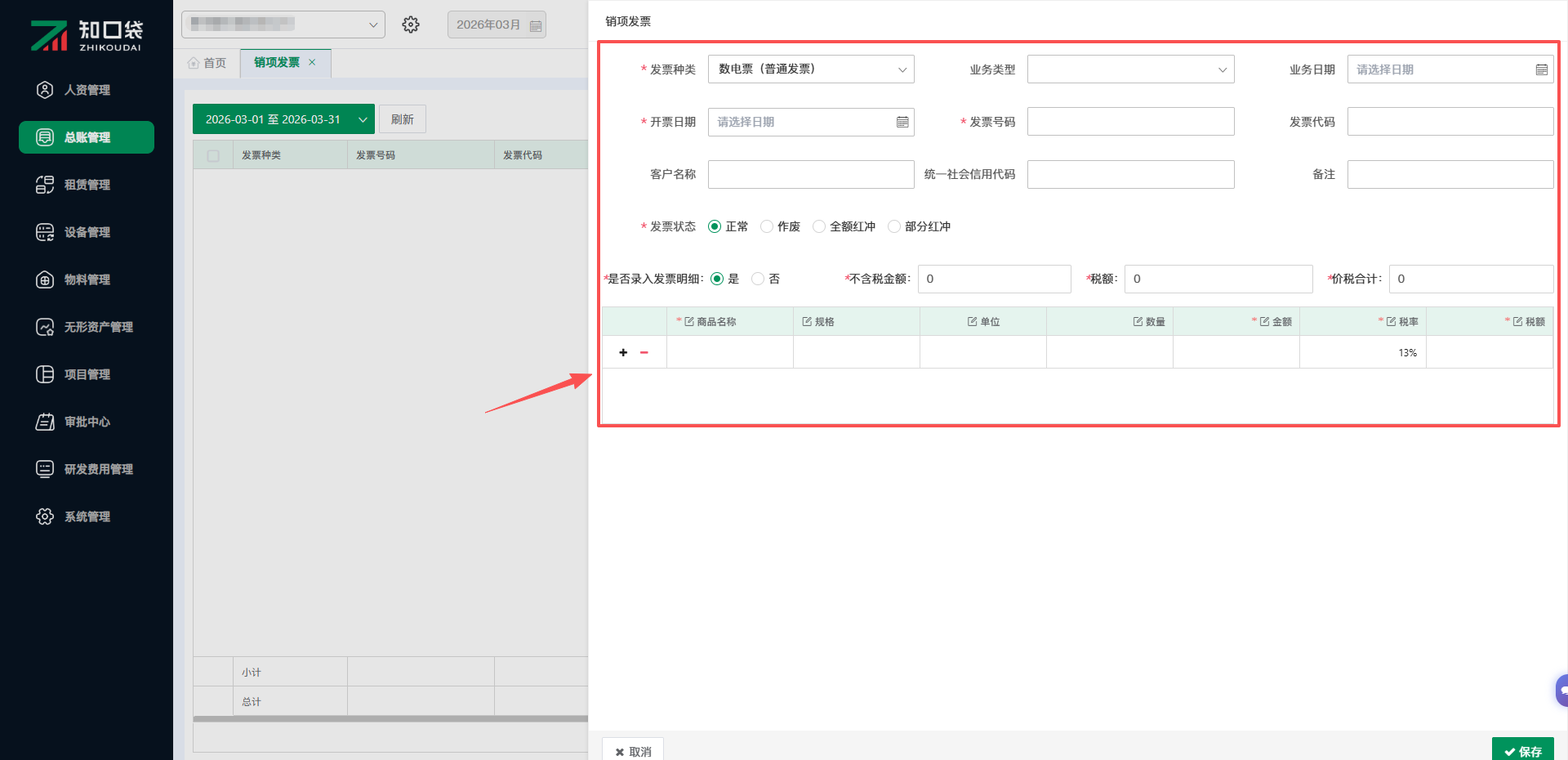Viewport: 1568px width, 760px height.
Task: Close the 销项发票 tab with the X
Action: (x=312, y=62)
